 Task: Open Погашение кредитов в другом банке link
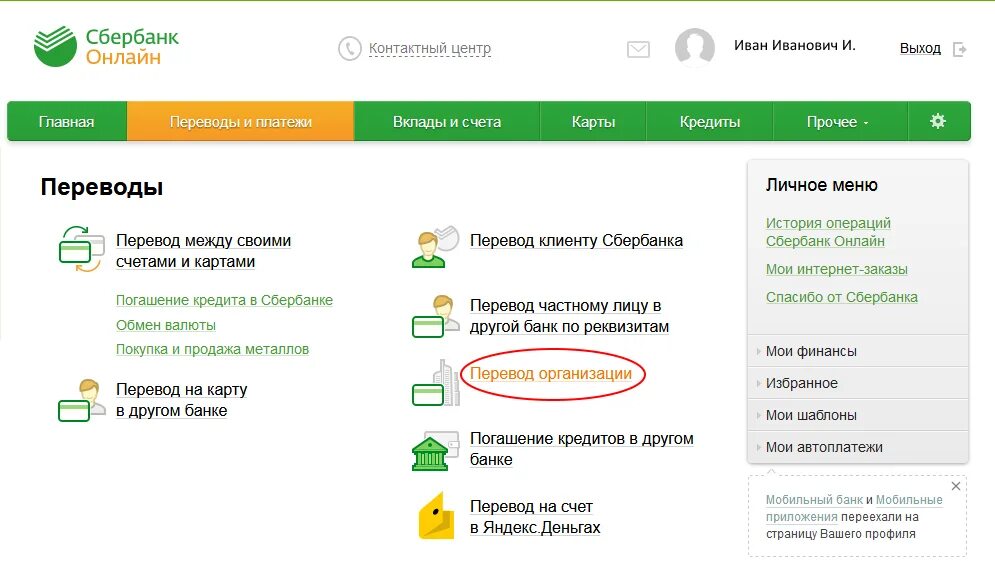[581, 449]
